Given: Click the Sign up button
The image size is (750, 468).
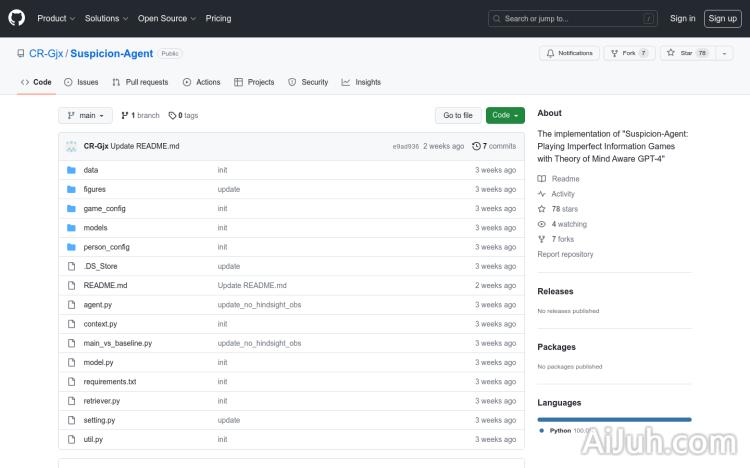Looking at the screenshot, I should [721, 18].
